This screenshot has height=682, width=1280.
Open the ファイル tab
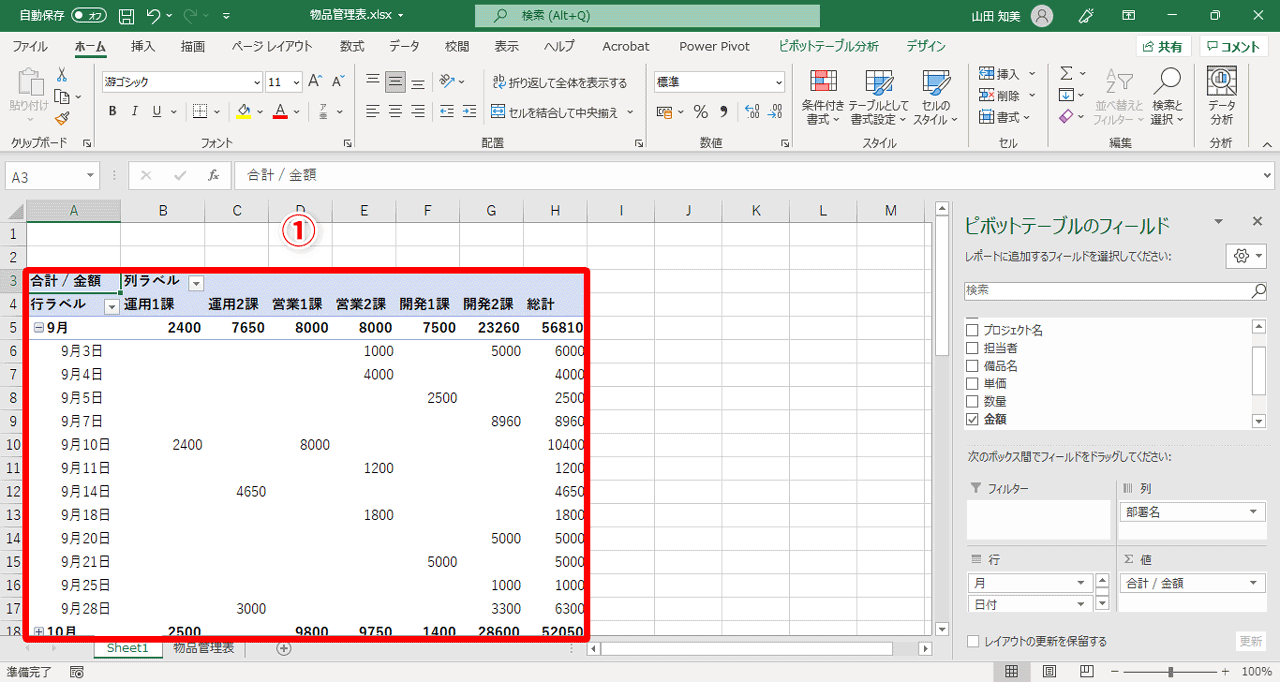pos(30,46)
